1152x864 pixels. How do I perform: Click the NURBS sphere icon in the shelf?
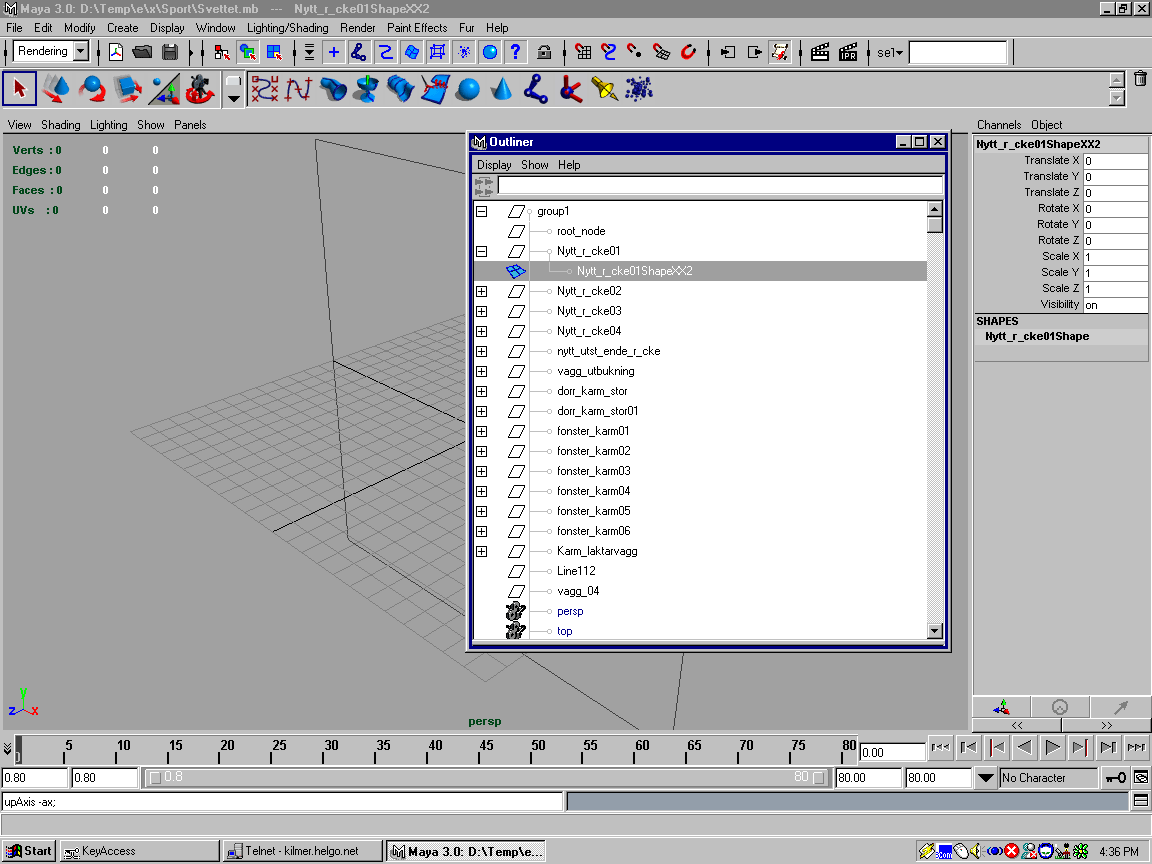coord(467,90)
